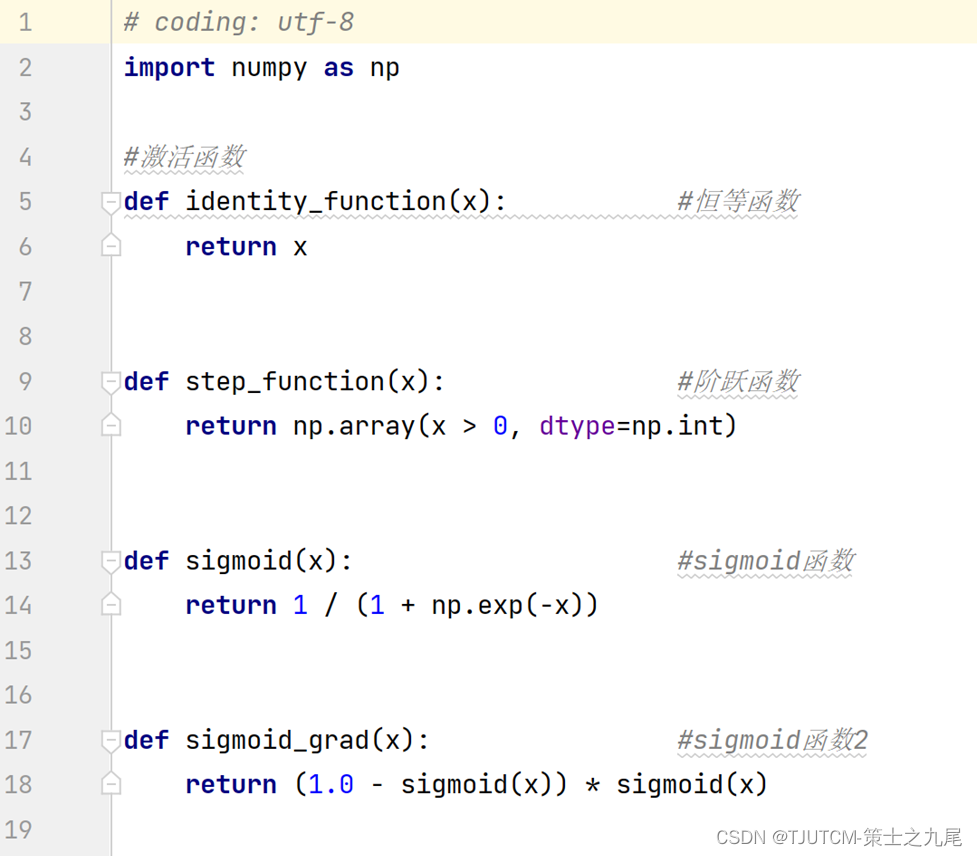977x856 pixels.
Task: Click line number 2 in the gutter
Action: (x=25, y=67)
